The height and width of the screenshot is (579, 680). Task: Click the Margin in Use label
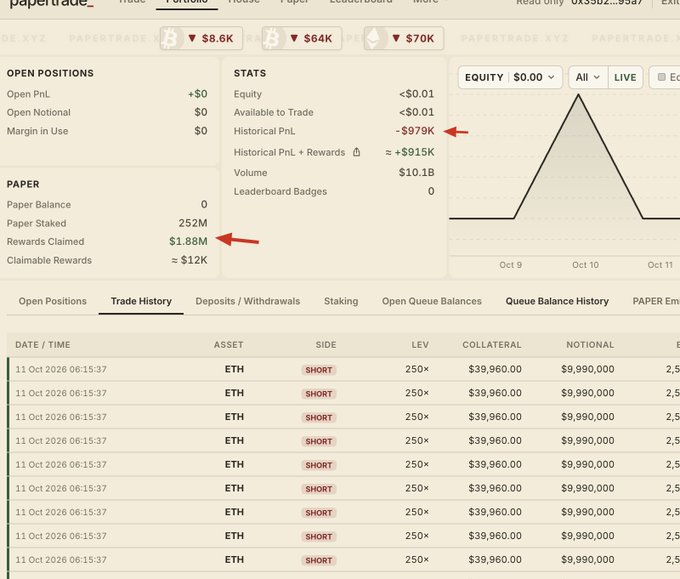click(37, 131)
